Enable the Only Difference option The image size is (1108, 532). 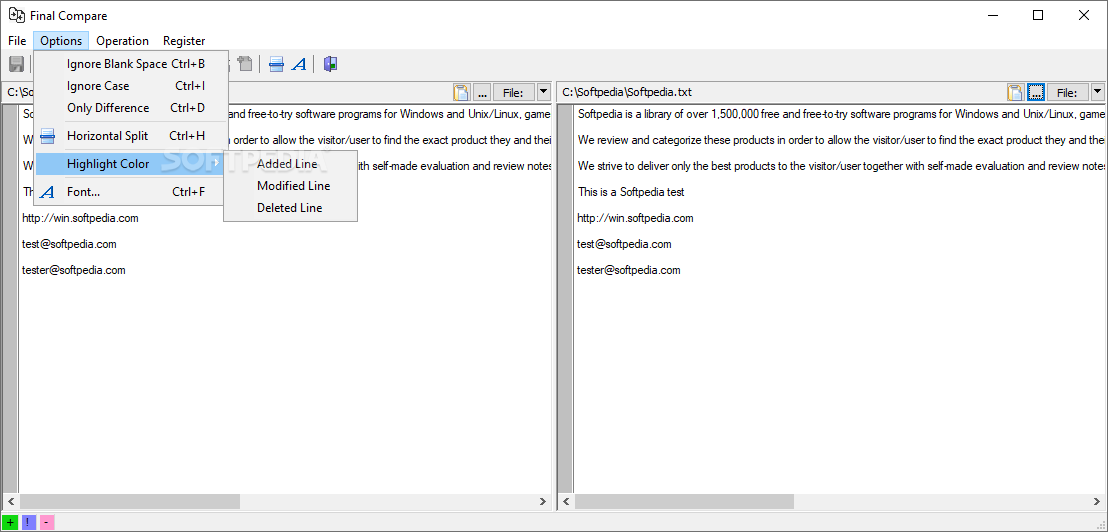(131, 107)
